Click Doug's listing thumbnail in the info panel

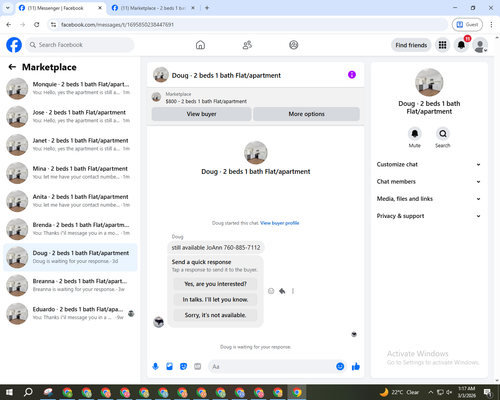pos(429,82)
